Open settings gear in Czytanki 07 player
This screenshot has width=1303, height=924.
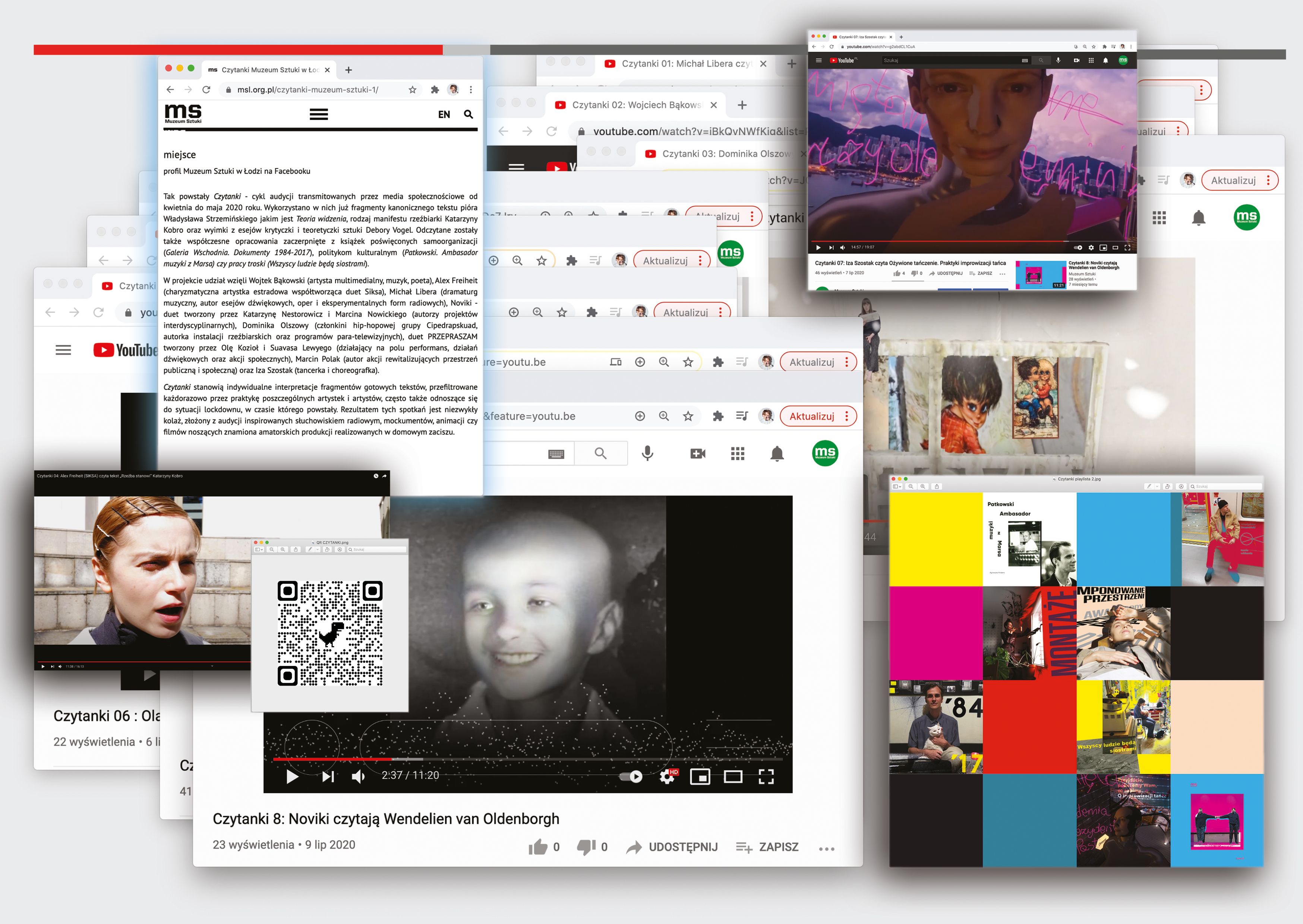pos(1091,247)
